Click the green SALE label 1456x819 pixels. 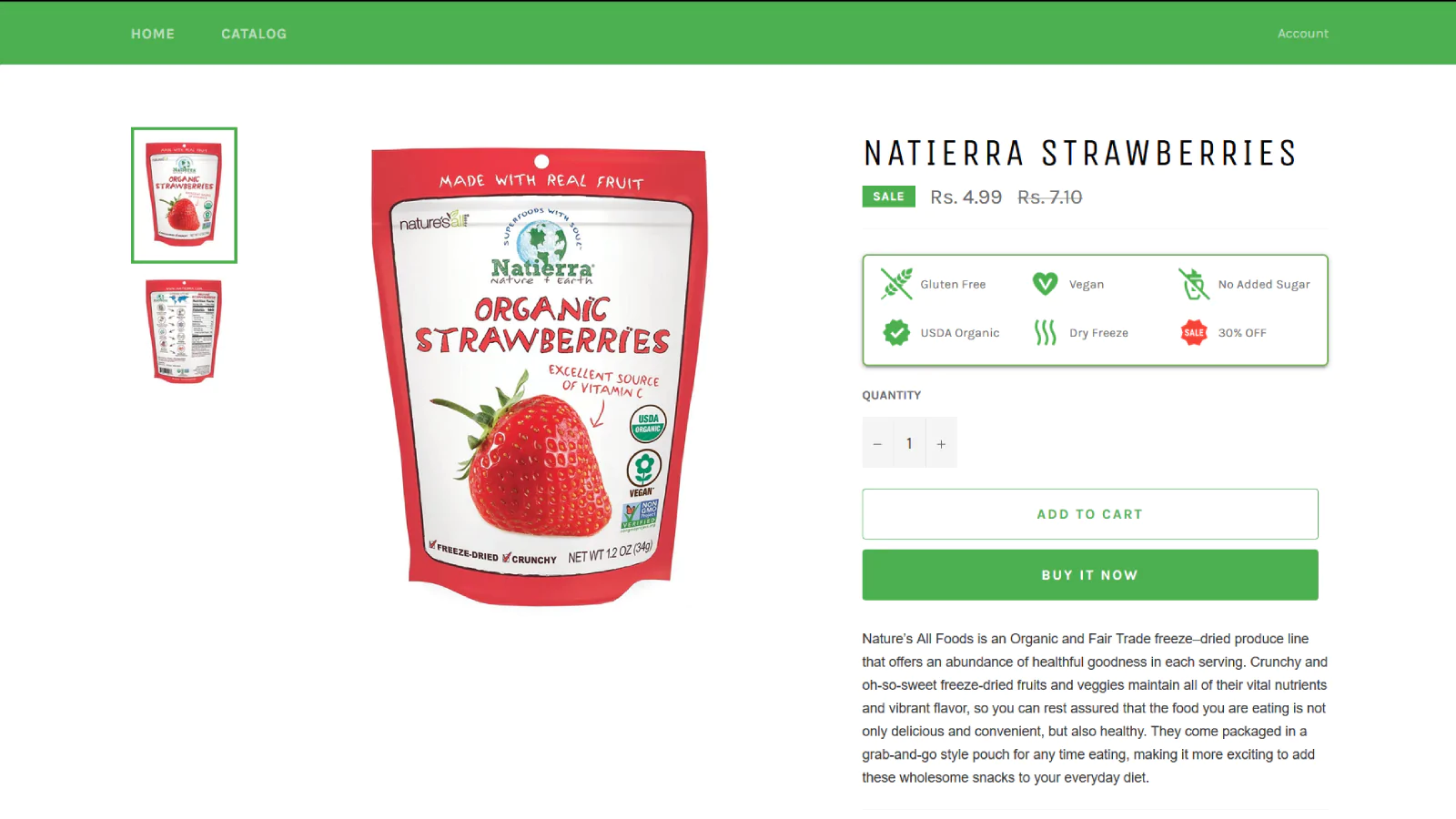[x=889, y=197]
